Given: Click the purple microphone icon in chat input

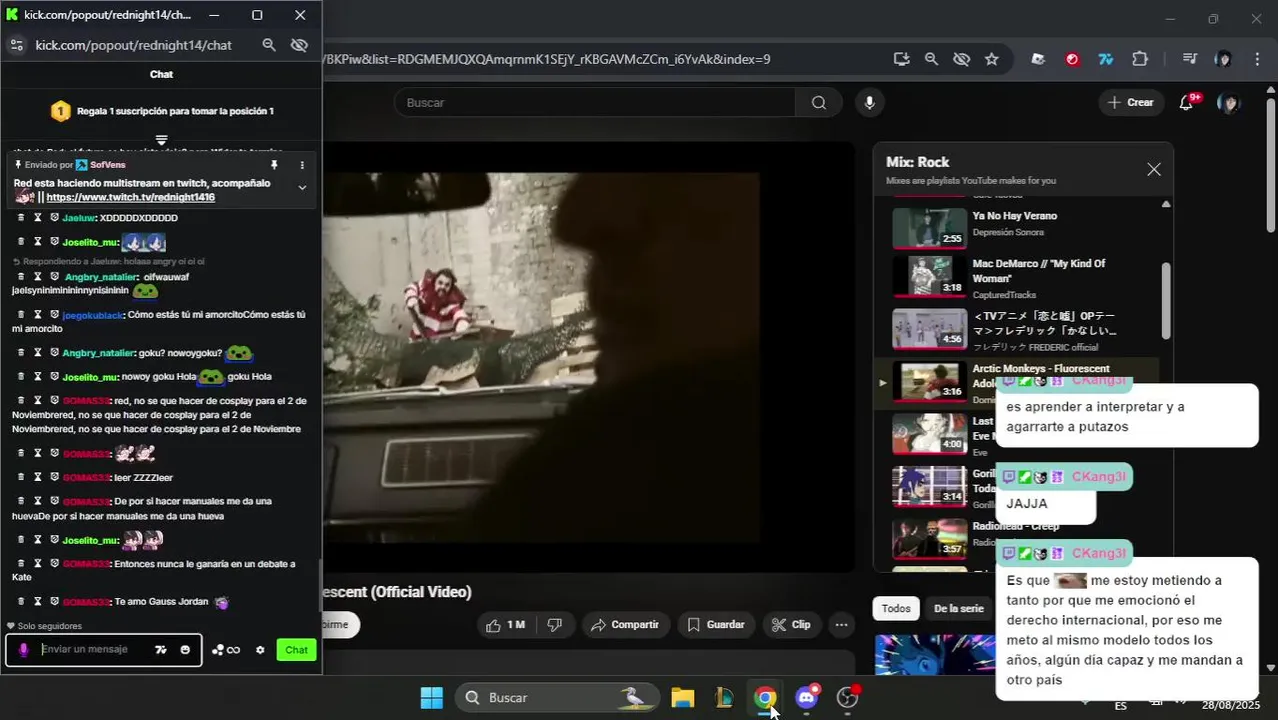Looking at the screenshot, I should [x=24, y=650].
